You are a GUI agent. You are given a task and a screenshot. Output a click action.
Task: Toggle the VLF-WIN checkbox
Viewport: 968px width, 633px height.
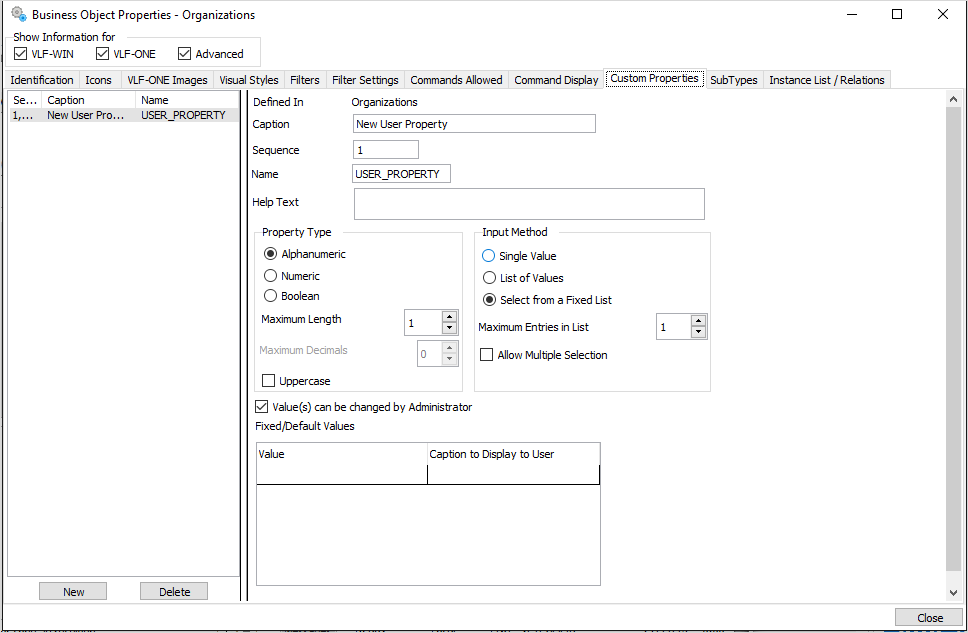[x=20, y=54]
